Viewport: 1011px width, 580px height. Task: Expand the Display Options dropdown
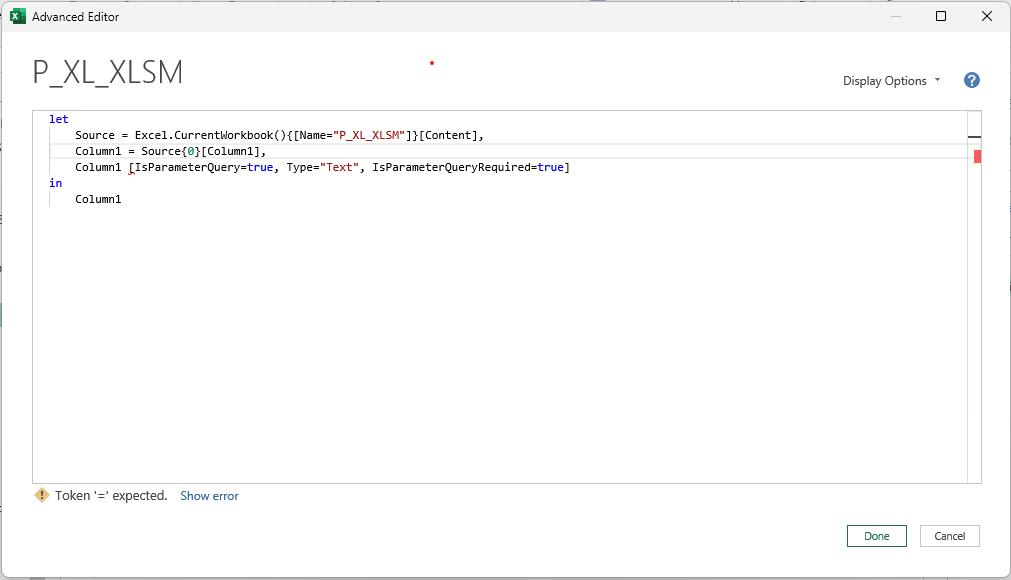point(891,81)
